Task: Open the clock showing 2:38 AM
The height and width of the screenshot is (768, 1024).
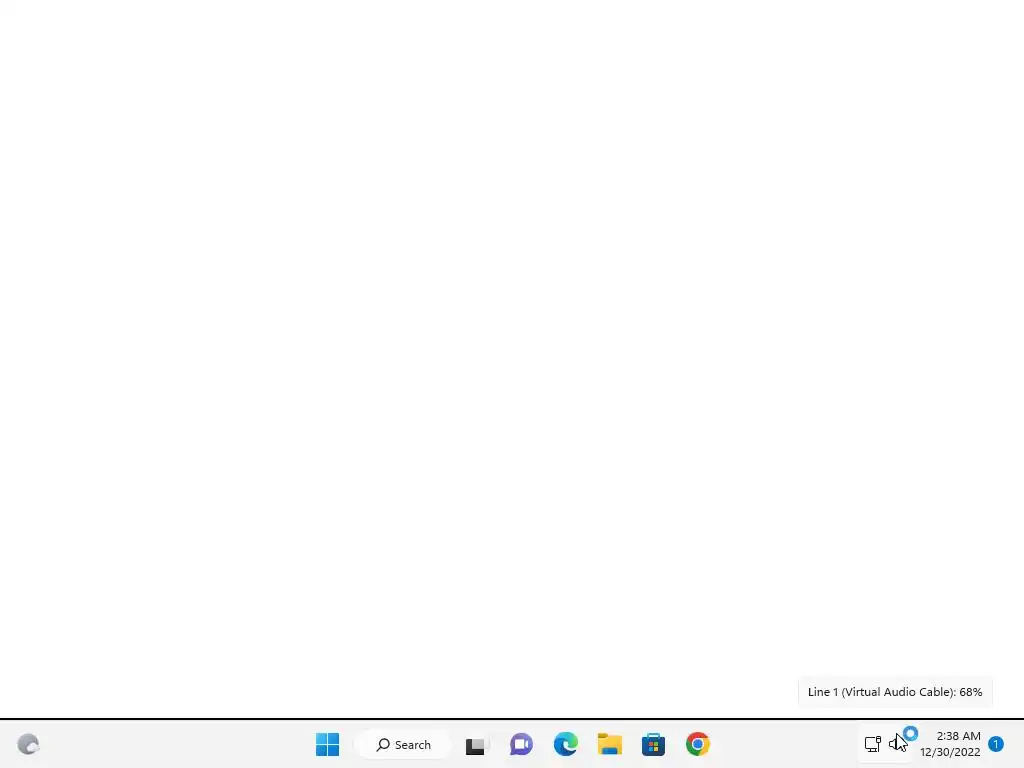Action: [950, 744]
